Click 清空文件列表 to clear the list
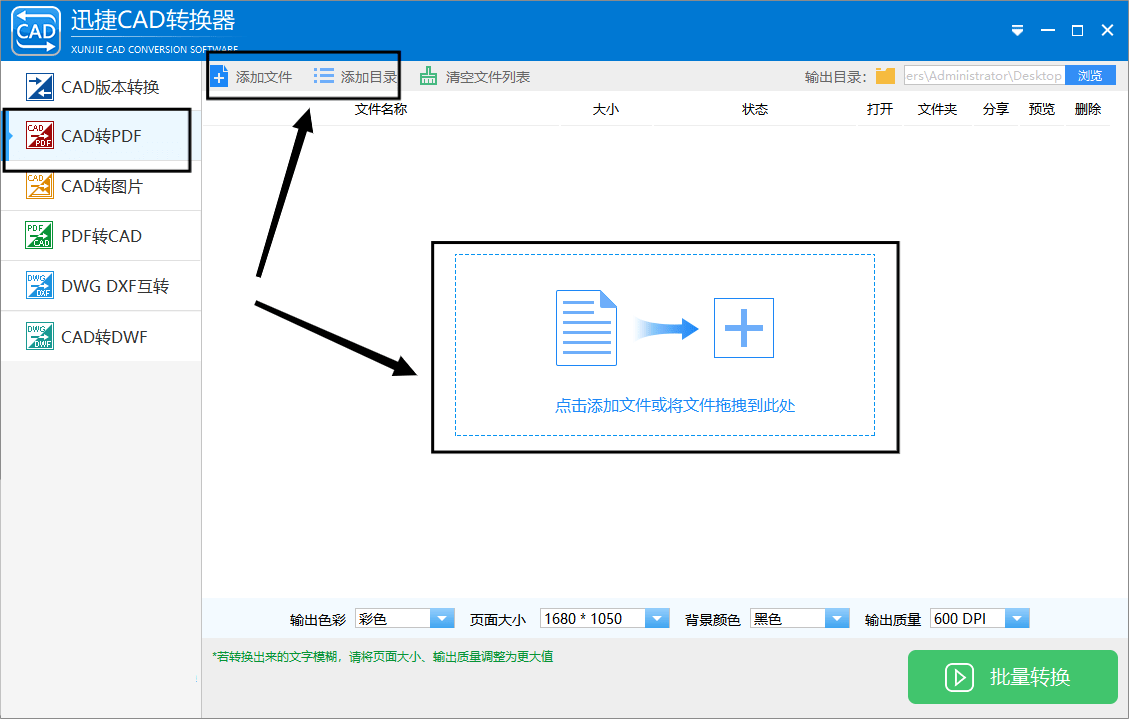 click(x=487, y=77)
